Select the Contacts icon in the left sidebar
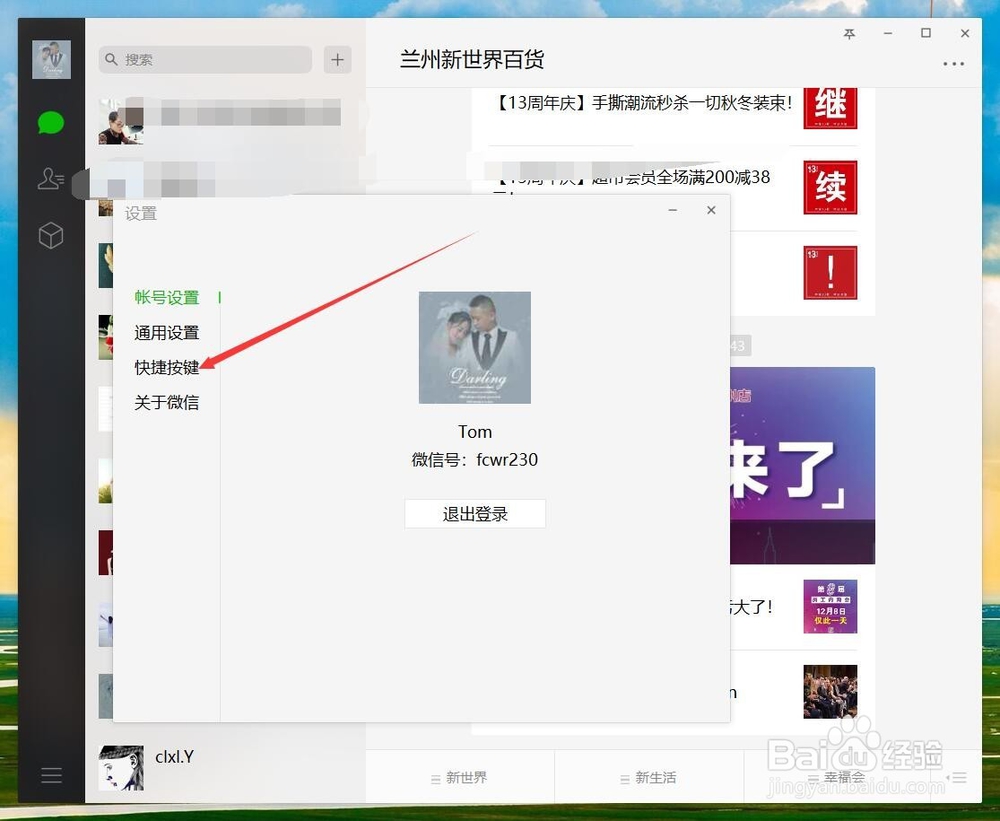The height and width of the screenshot is (821, 1000). [50, 178]
